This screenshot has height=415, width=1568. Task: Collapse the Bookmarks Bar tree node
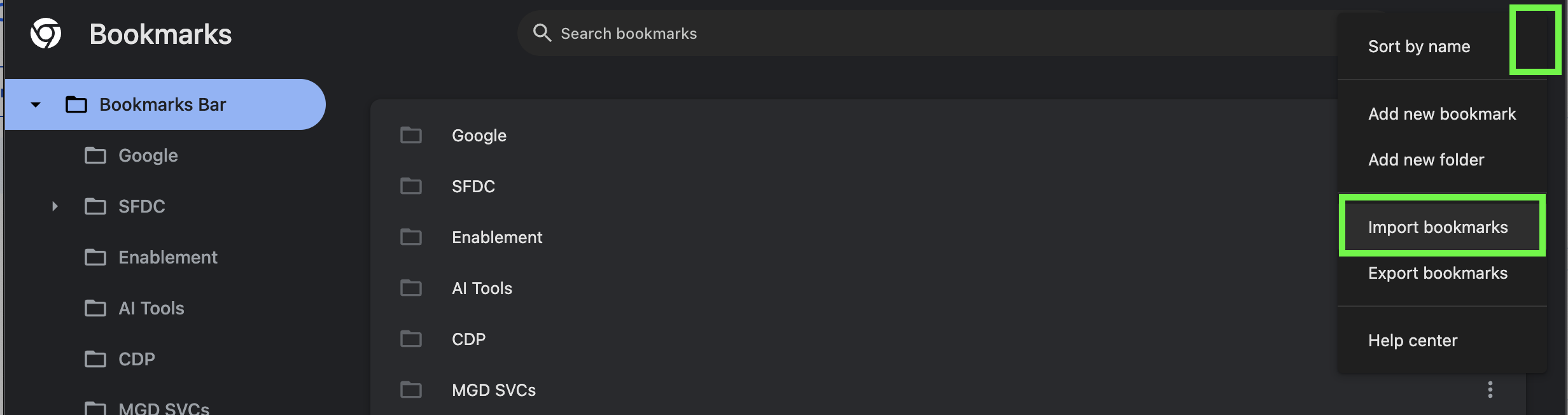[x=36, y=104]
